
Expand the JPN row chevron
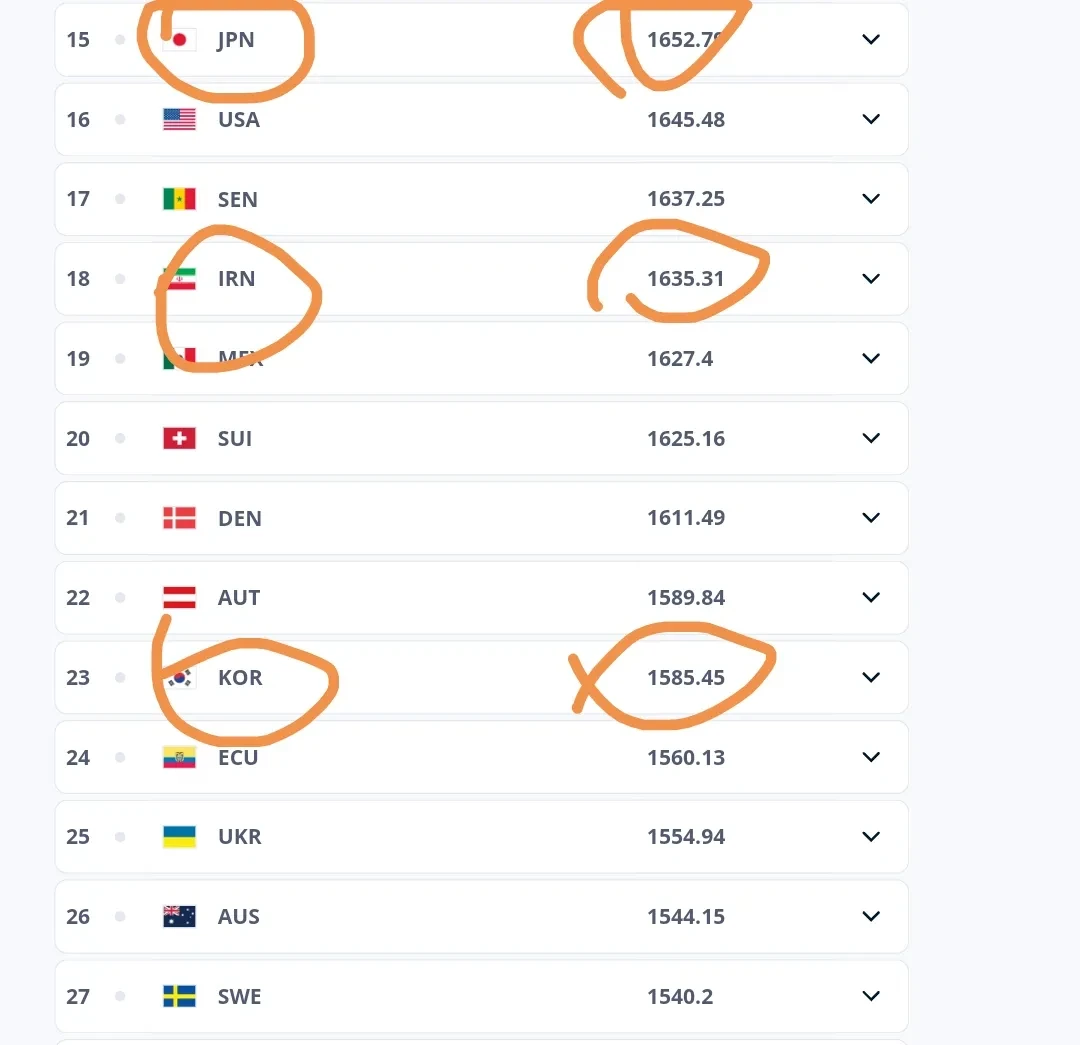pyautogui.click(x=871, y=39)
